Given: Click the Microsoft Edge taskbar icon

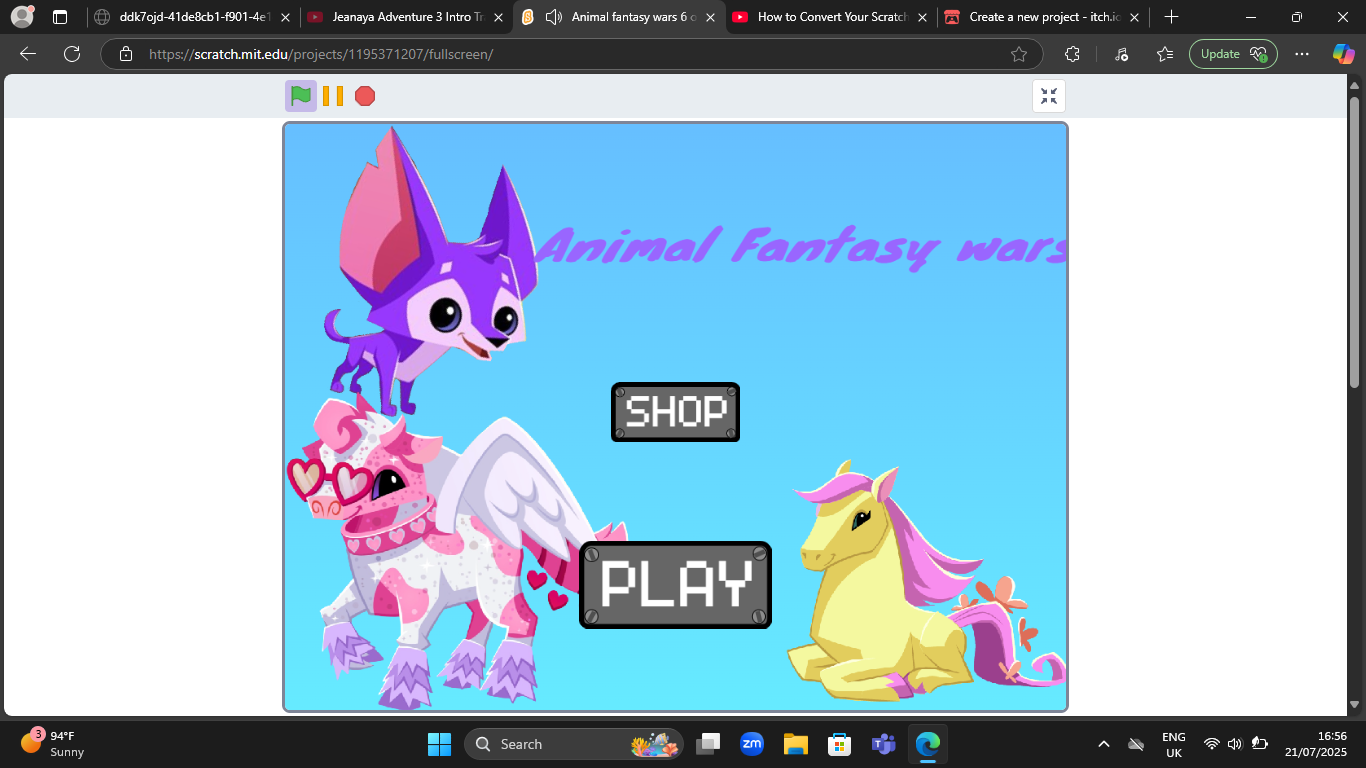Looking at the screenshot, I should tap(928, 744).
